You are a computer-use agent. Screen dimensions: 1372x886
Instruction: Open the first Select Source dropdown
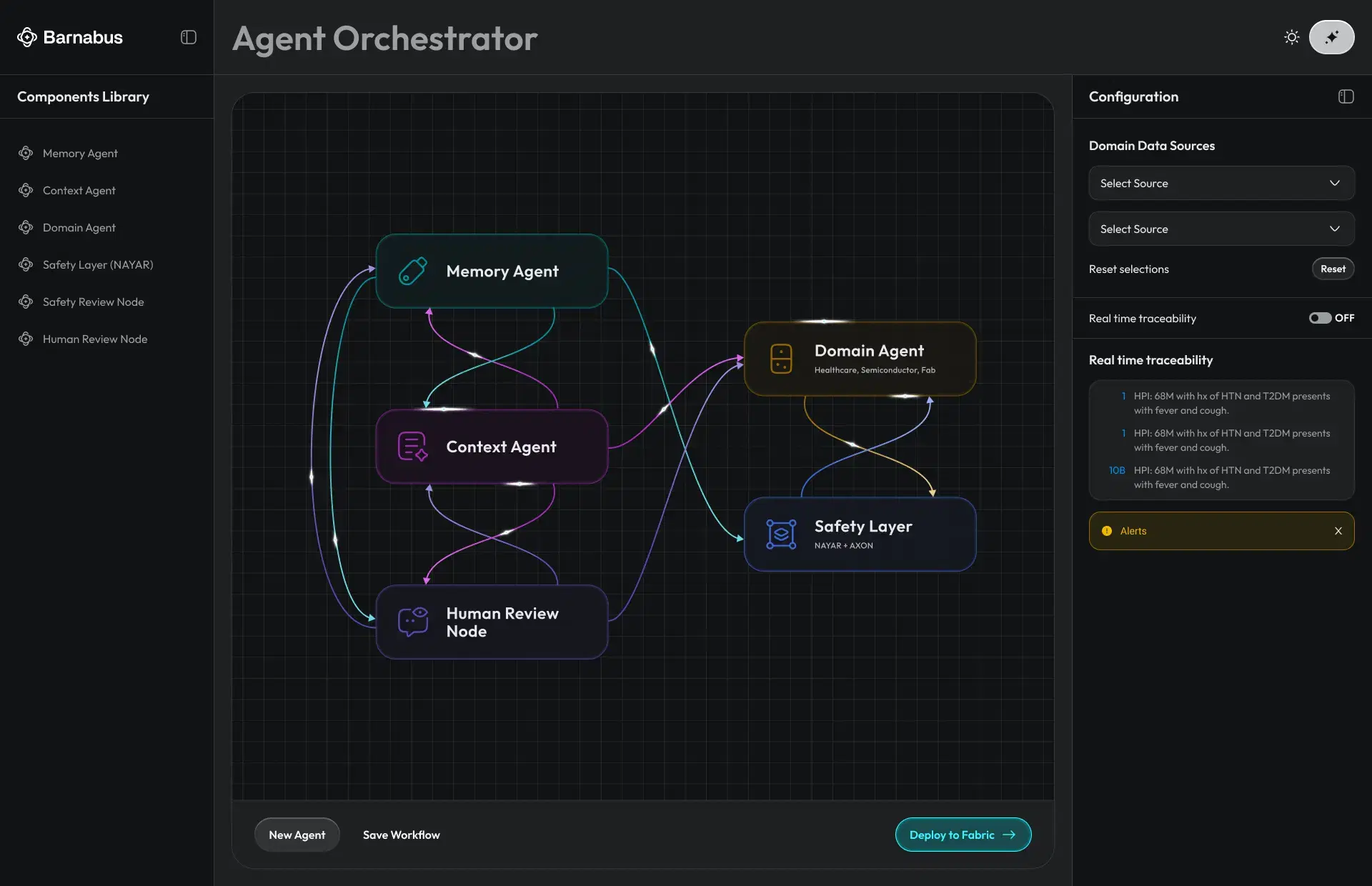(x=1221, y=183)
